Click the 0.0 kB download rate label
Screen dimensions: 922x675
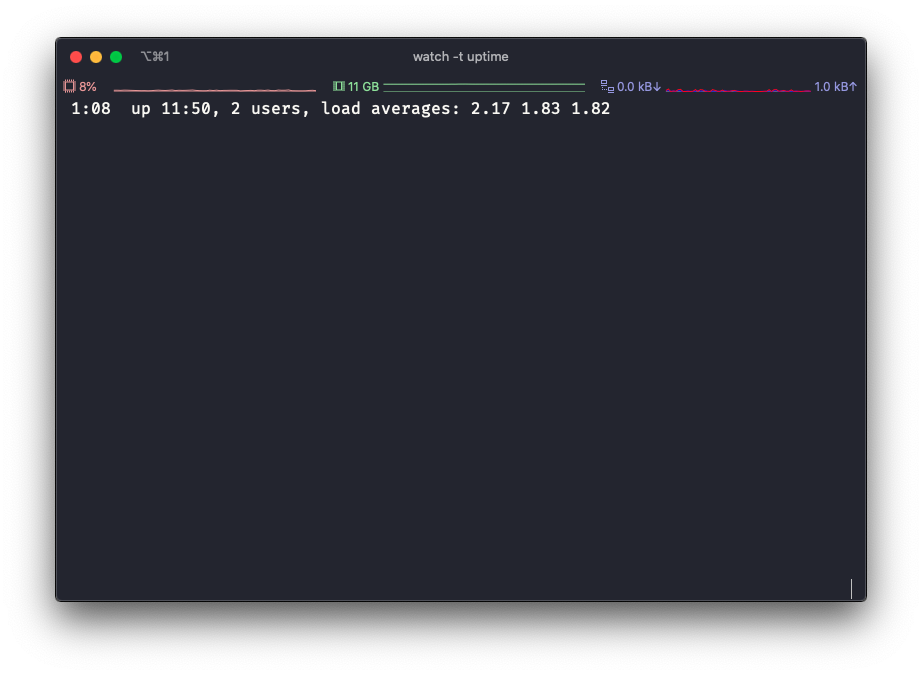(637, 86)
